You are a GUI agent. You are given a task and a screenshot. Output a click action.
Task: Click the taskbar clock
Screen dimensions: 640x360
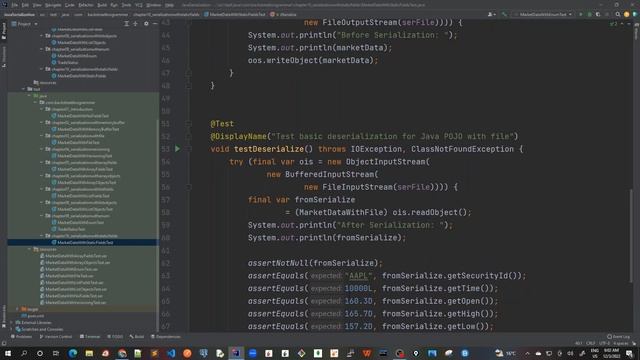611,353
